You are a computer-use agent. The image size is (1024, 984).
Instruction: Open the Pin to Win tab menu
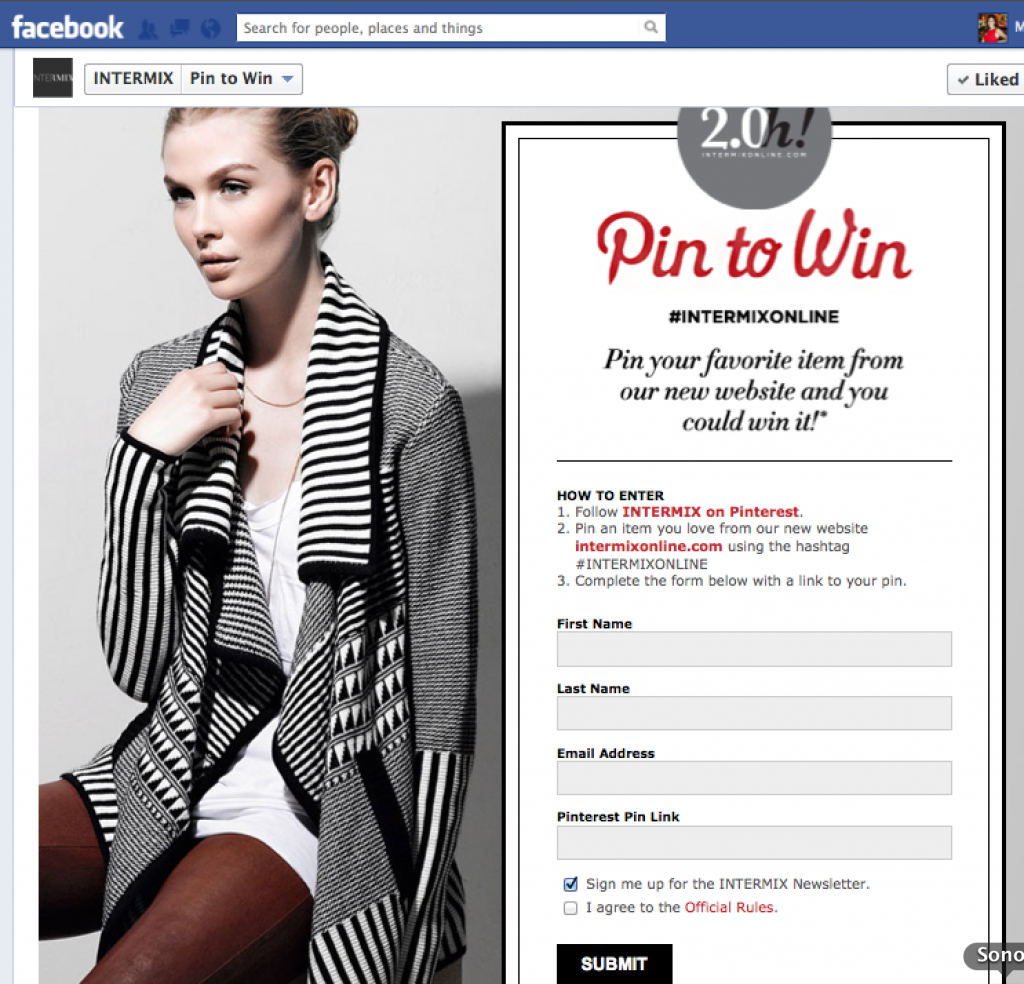(242, 79)
